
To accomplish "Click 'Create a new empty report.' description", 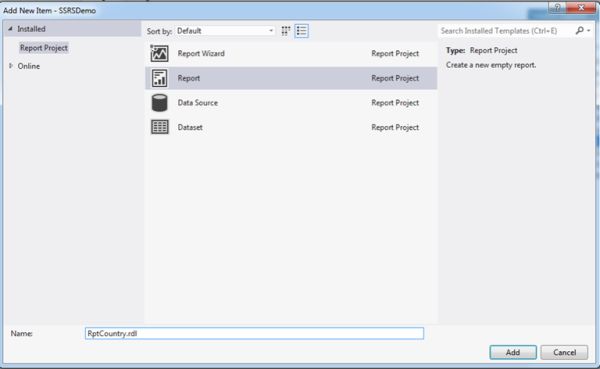I will [491, 65].
